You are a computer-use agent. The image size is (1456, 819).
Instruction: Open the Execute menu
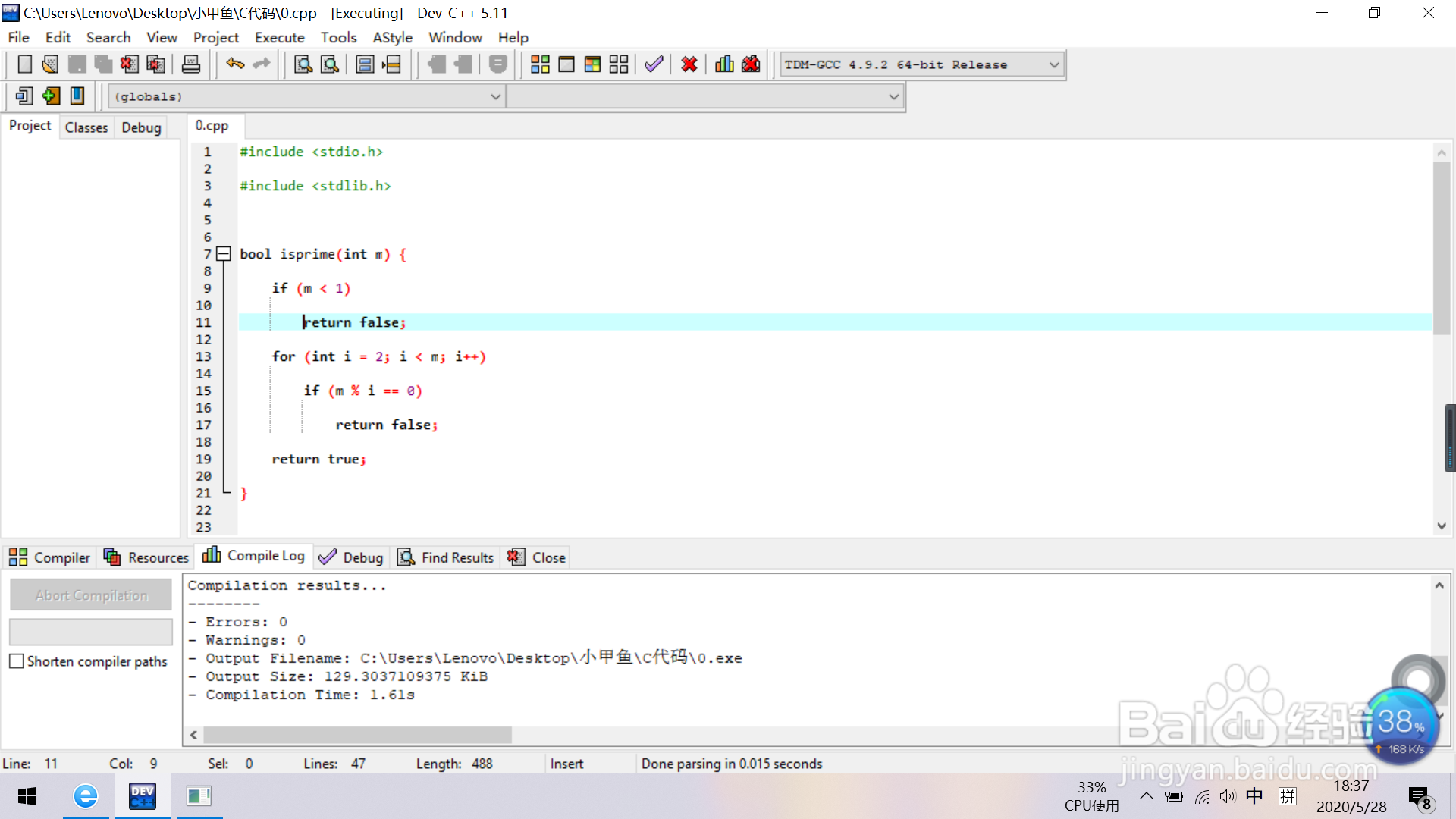(279, 37)
